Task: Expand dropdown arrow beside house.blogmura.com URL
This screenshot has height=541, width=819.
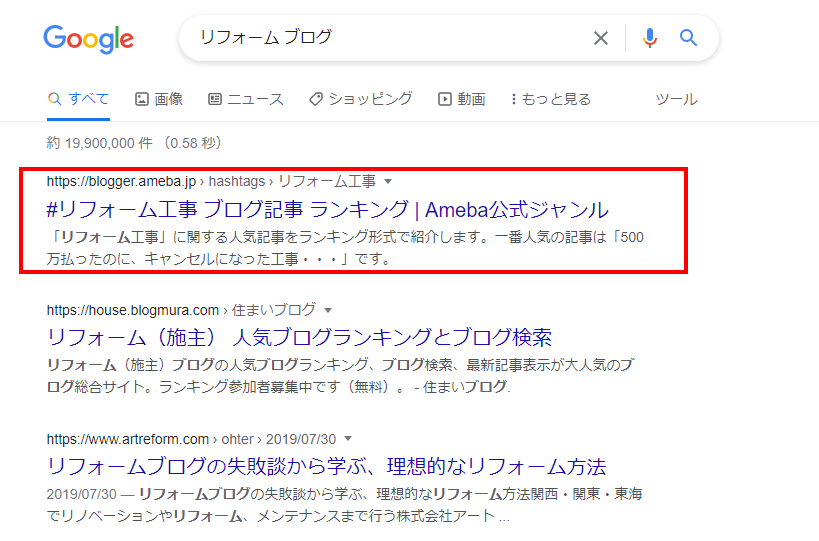Action: click(328, 310)
